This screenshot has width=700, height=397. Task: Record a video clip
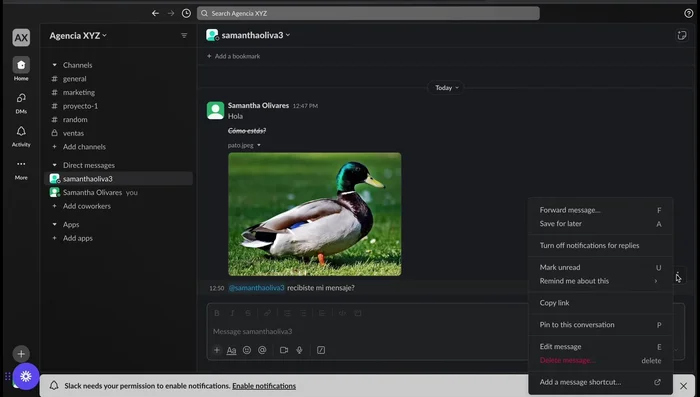[x=283, y=350]
